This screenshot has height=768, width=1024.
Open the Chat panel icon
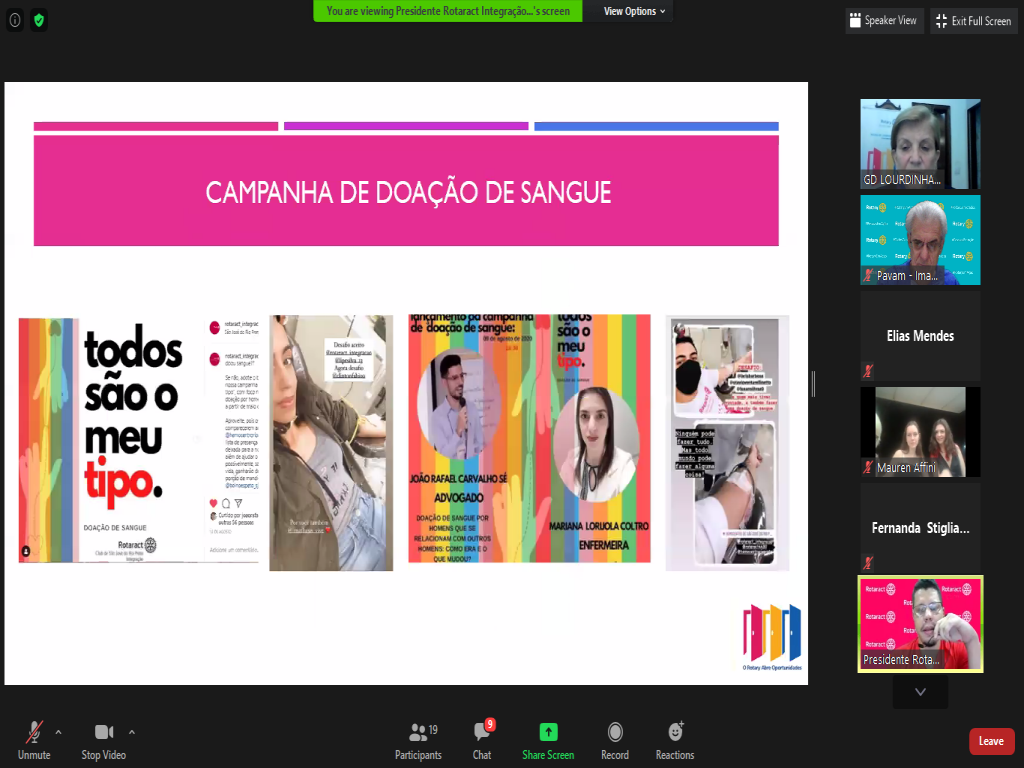click(482, 732)
